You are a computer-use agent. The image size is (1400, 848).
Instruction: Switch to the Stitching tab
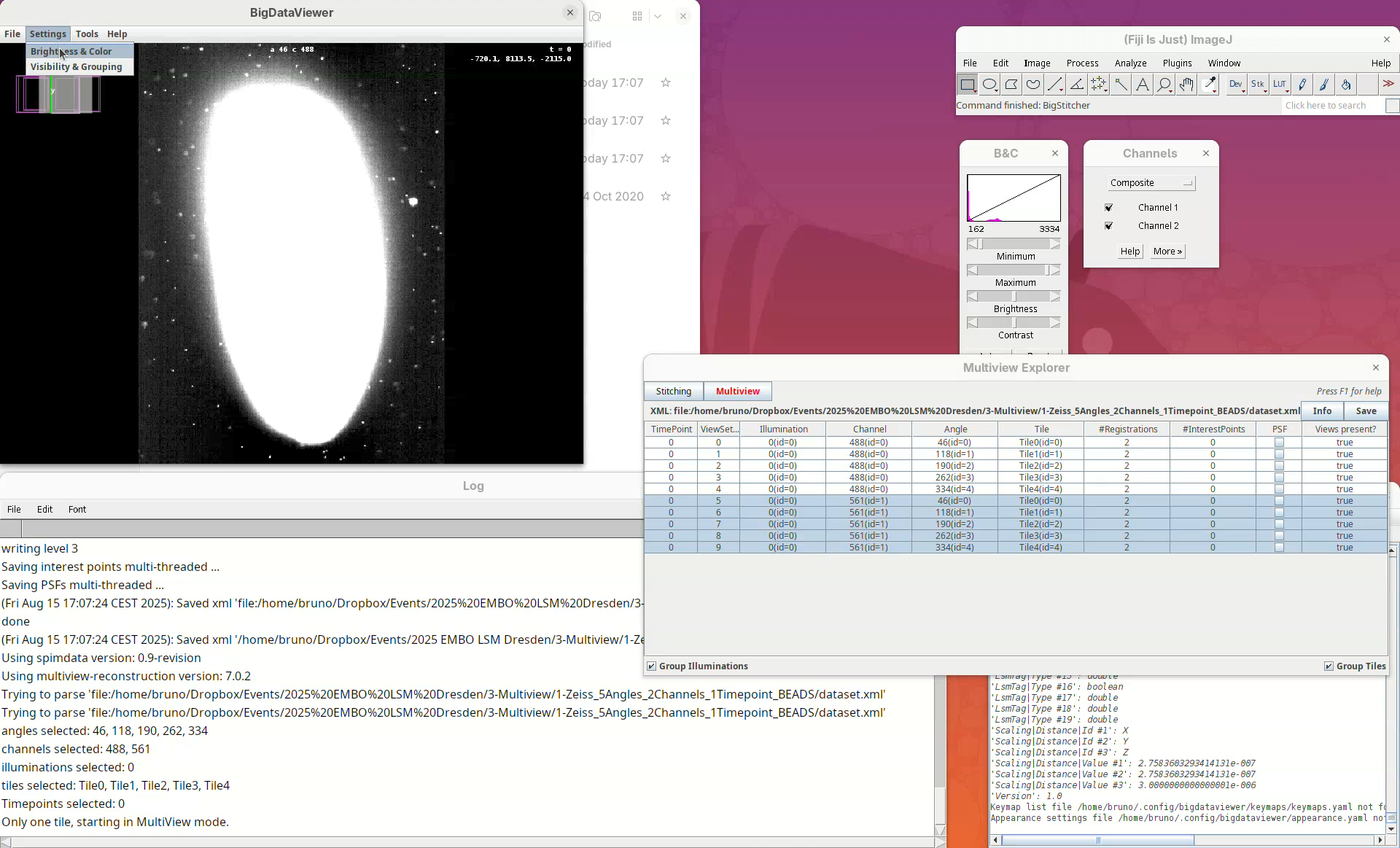[673, 391]
